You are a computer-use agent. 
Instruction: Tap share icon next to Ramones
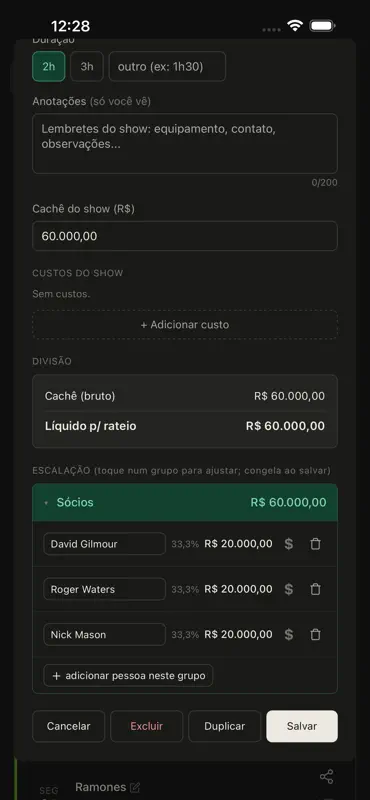tap(326, 777)
